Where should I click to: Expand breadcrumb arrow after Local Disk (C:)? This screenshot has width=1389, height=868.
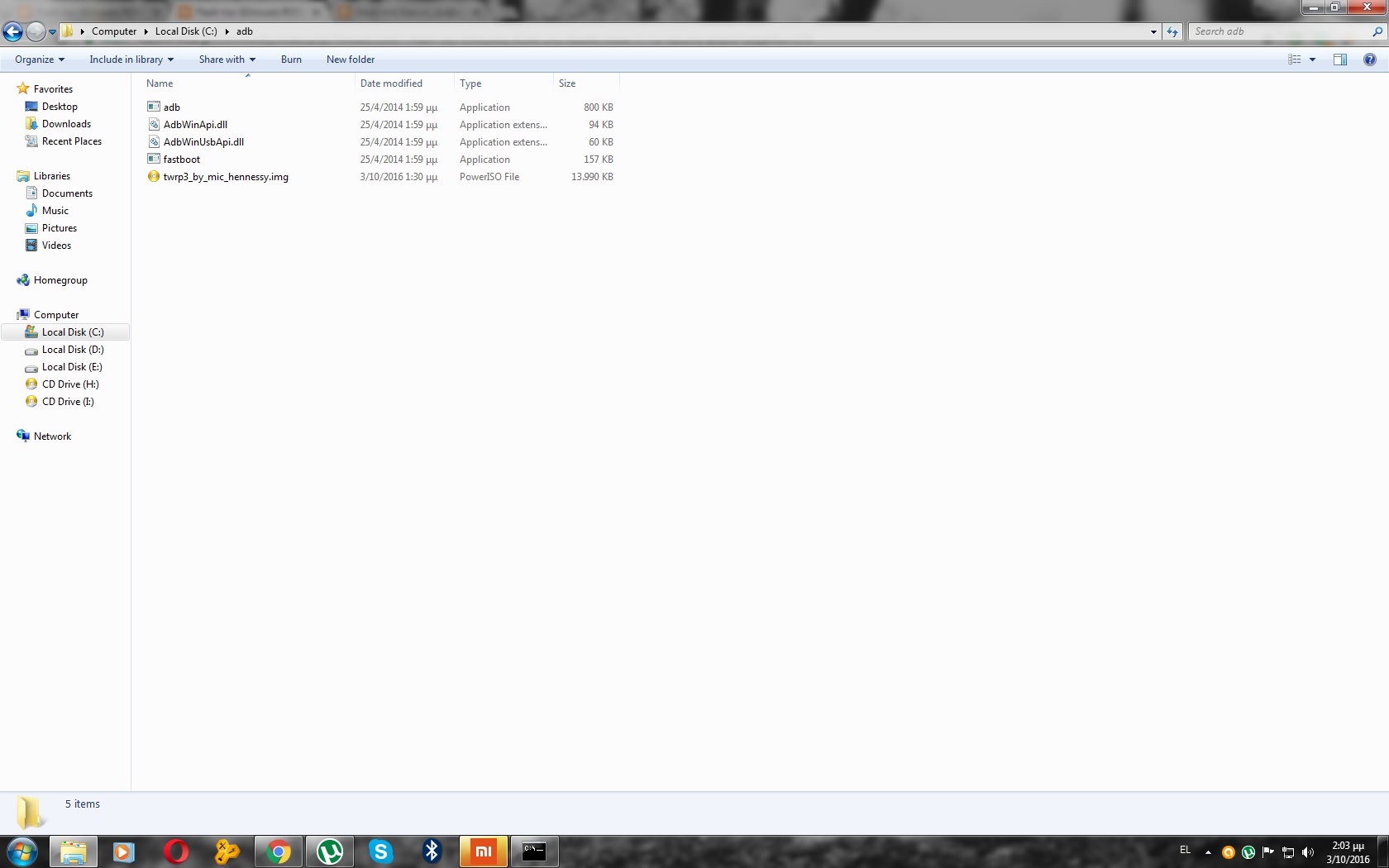(x=227, y=31)
